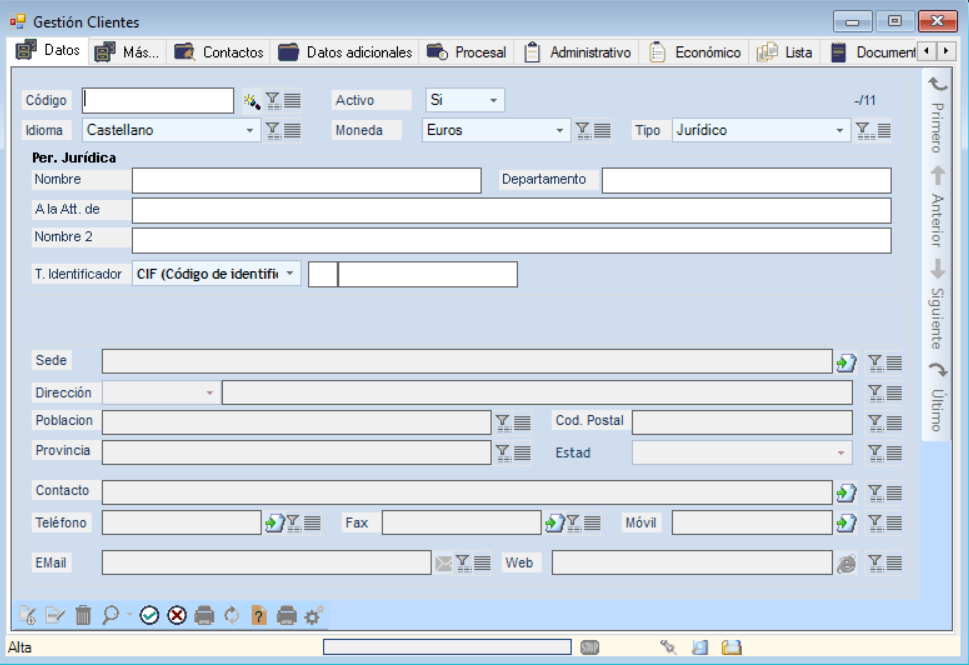Click the gear settings icon in bottom toolbar
The height and width of the screenshot is (665, 969).
point(313,615)
